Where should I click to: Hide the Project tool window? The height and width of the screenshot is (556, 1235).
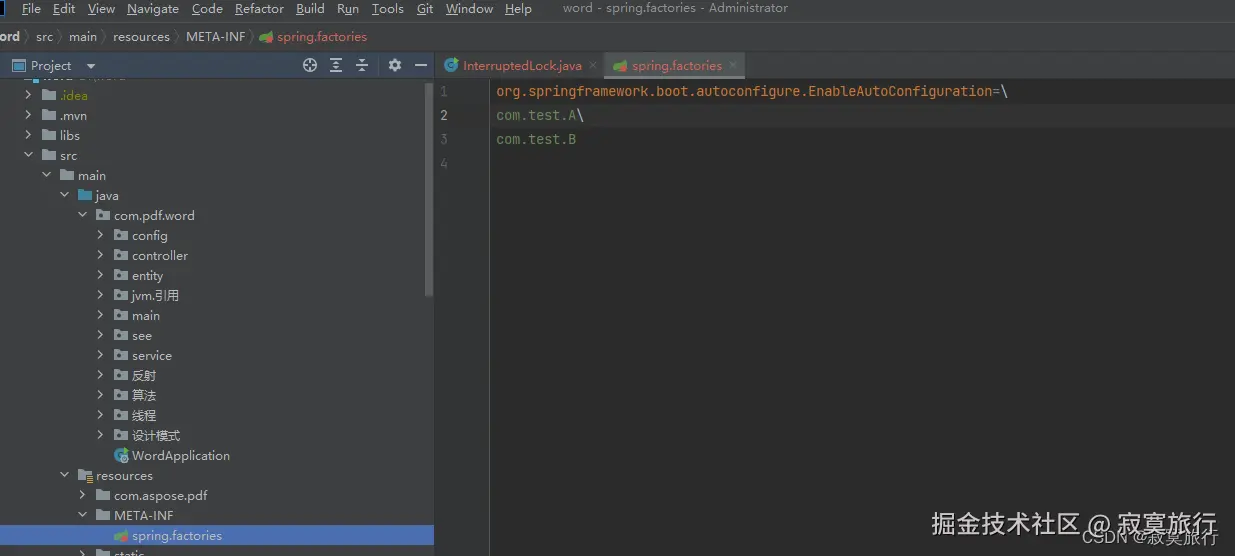[x=421, y=65]
